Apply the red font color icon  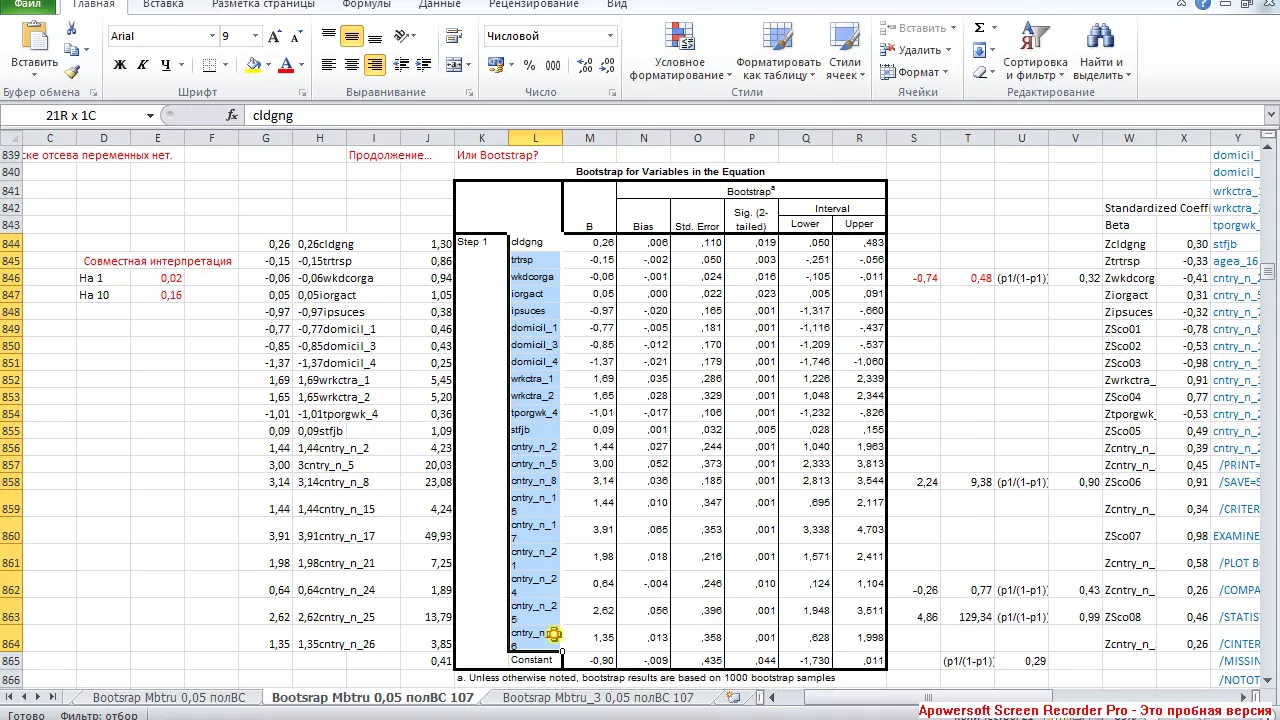pyautogui.click(x=286, y=65)
